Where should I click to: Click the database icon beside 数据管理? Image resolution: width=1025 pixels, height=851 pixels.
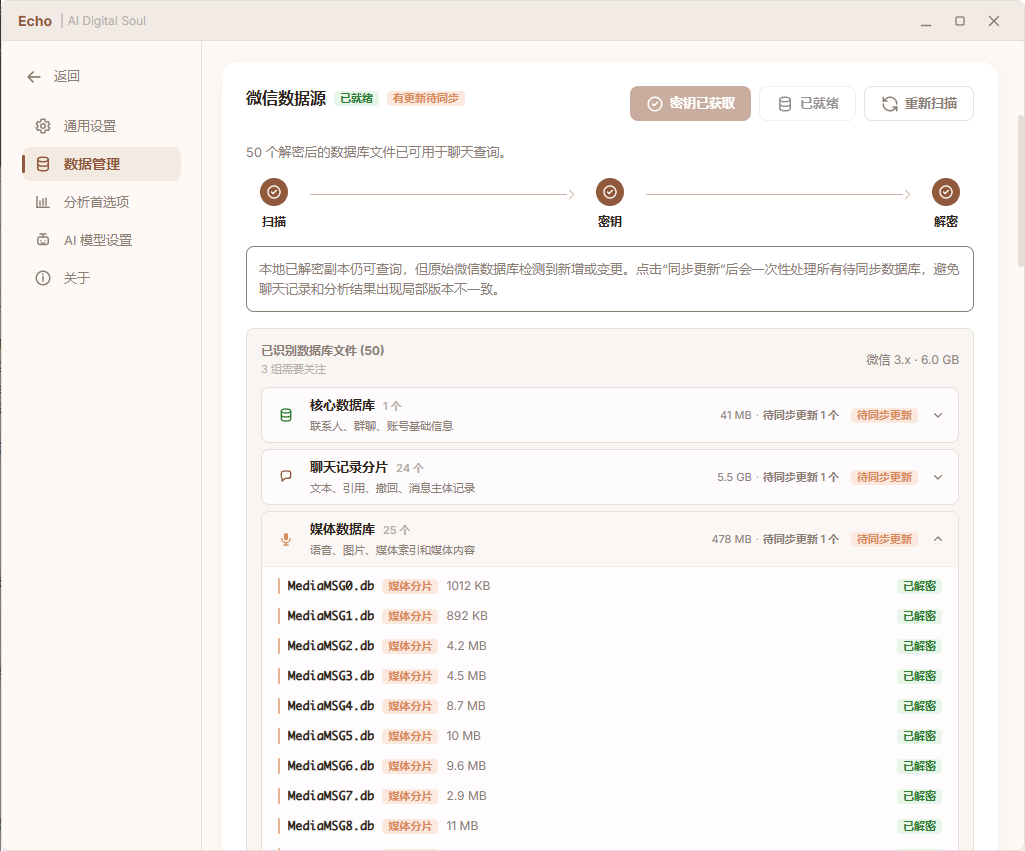pyautogui.click(x=42, y=164)
